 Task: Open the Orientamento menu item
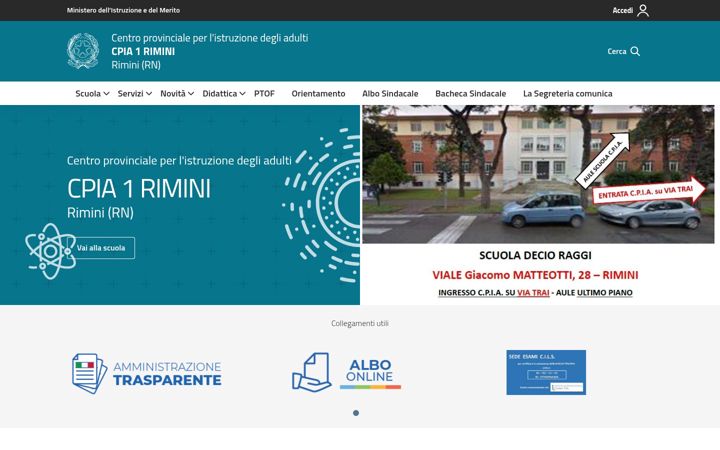318,94
